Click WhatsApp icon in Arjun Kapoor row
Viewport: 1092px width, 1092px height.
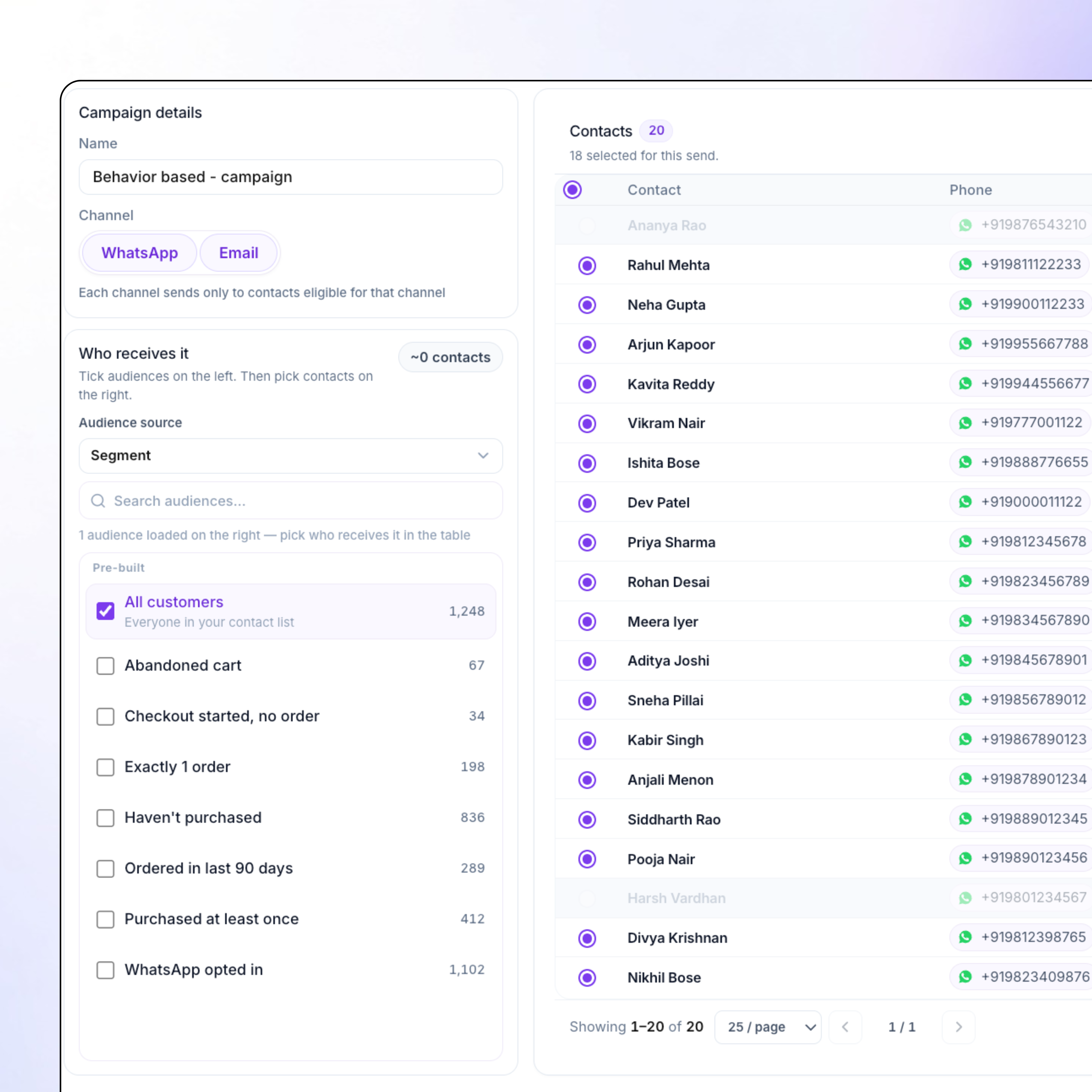pos(965,344)
